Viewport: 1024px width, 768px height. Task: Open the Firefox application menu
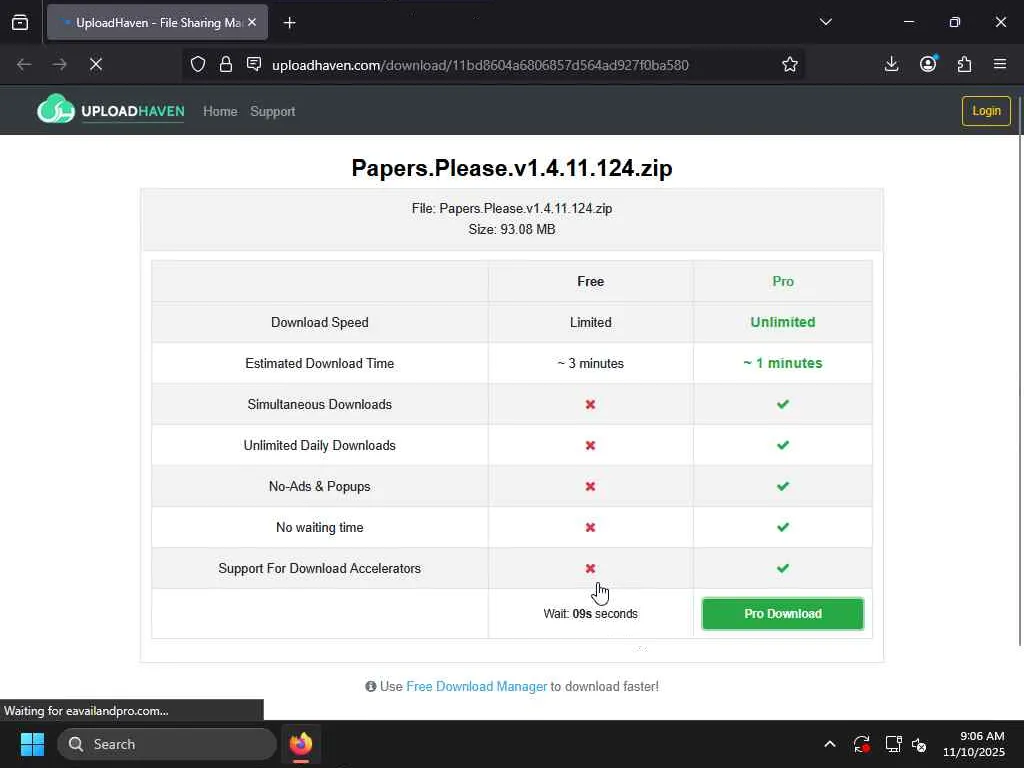click(1000, 64)
